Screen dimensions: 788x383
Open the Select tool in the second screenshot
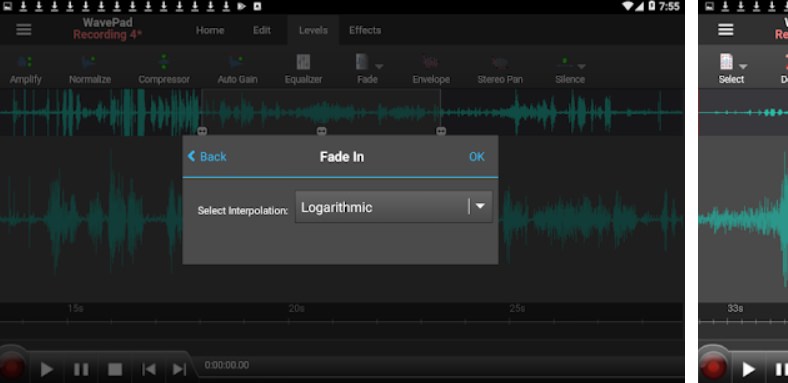[x=731, y=70]
